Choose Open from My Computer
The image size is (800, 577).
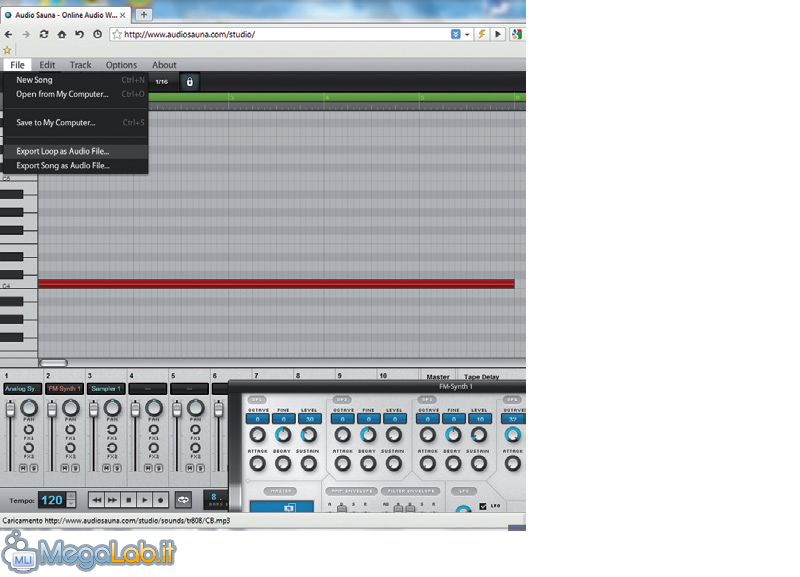[76, 94]
